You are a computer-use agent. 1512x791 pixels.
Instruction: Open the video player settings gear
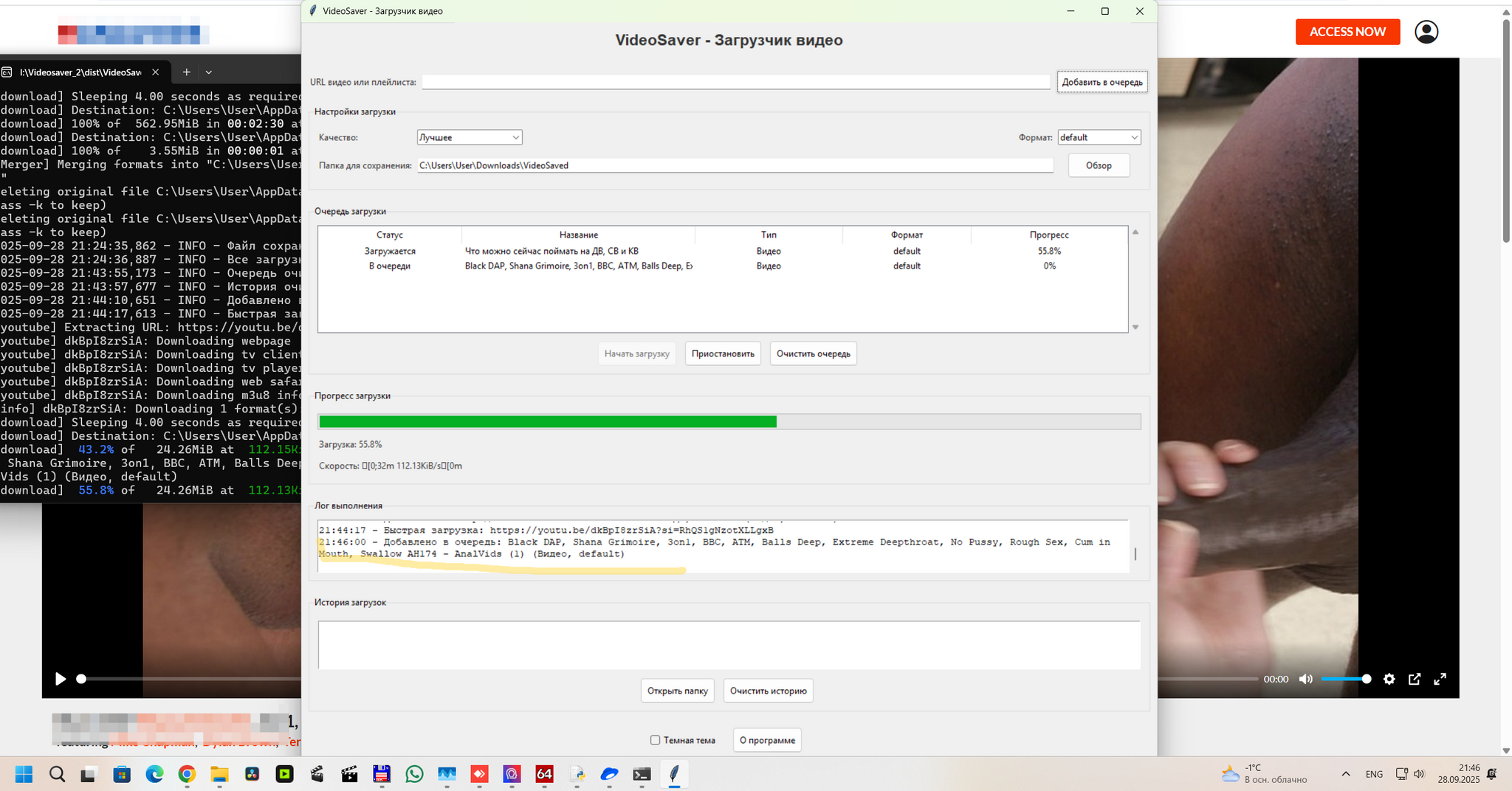coord(1389,679)
